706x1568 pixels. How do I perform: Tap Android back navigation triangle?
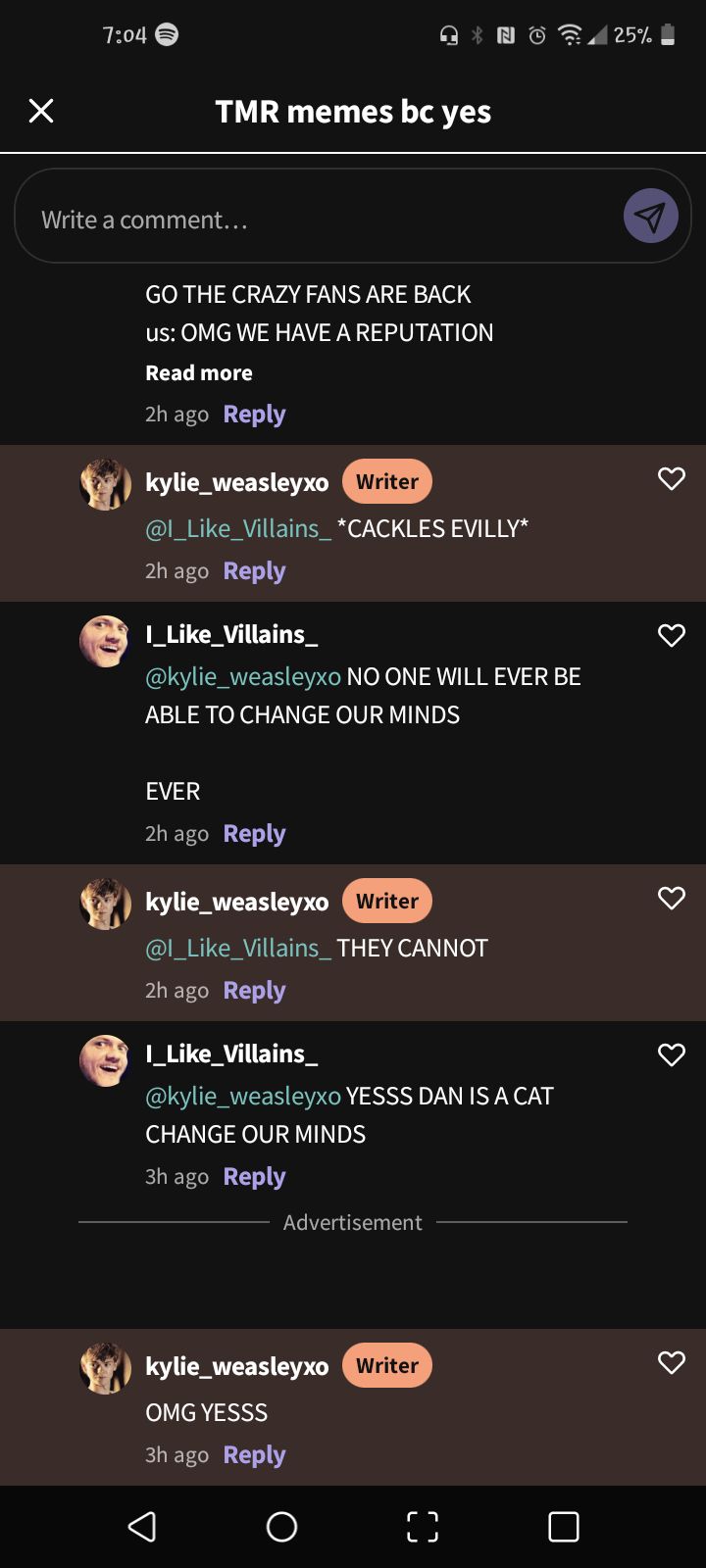pyautogui.click(x=142, y=1526)
